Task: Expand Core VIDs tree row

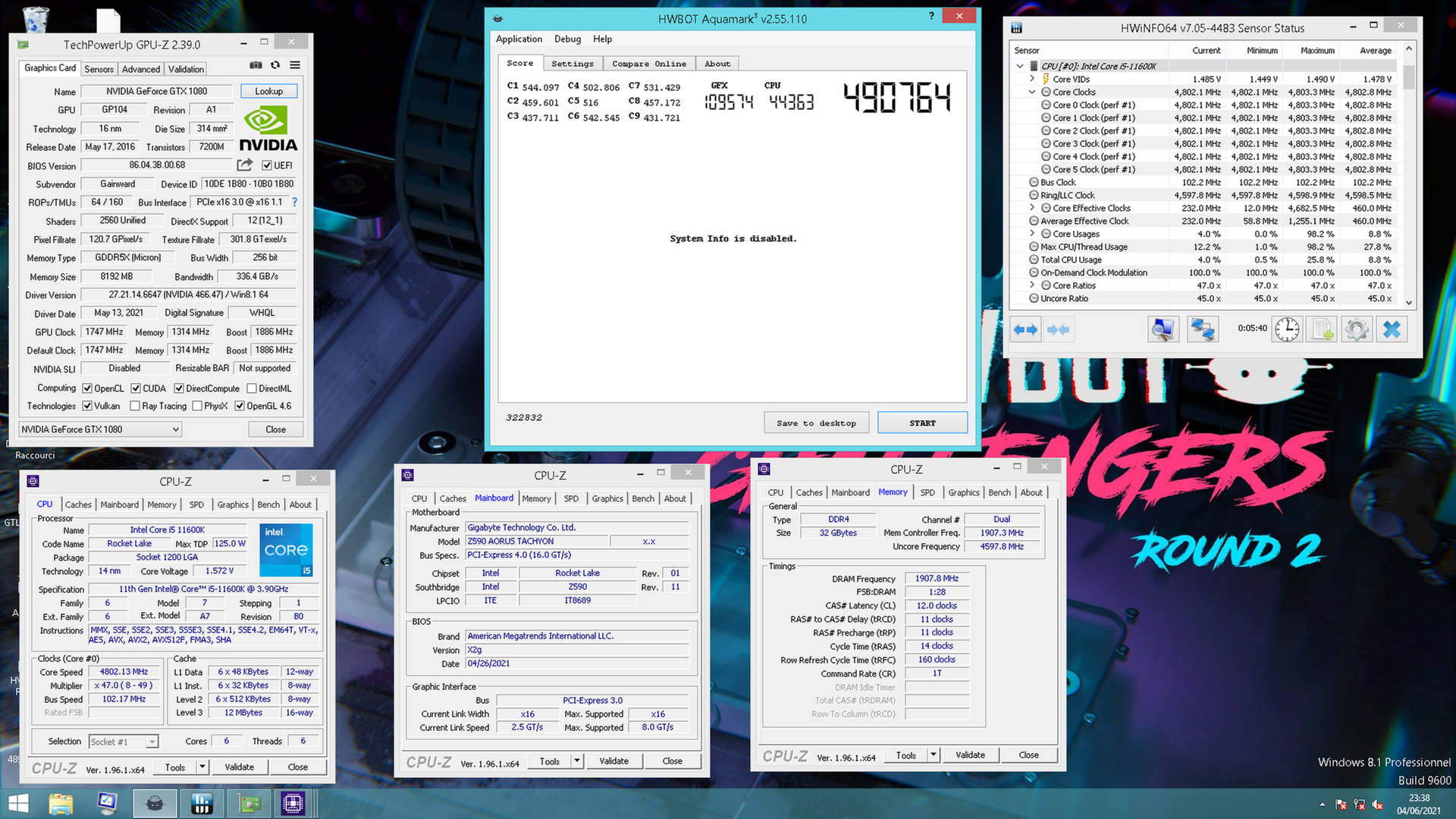Action: [1032, 79]
